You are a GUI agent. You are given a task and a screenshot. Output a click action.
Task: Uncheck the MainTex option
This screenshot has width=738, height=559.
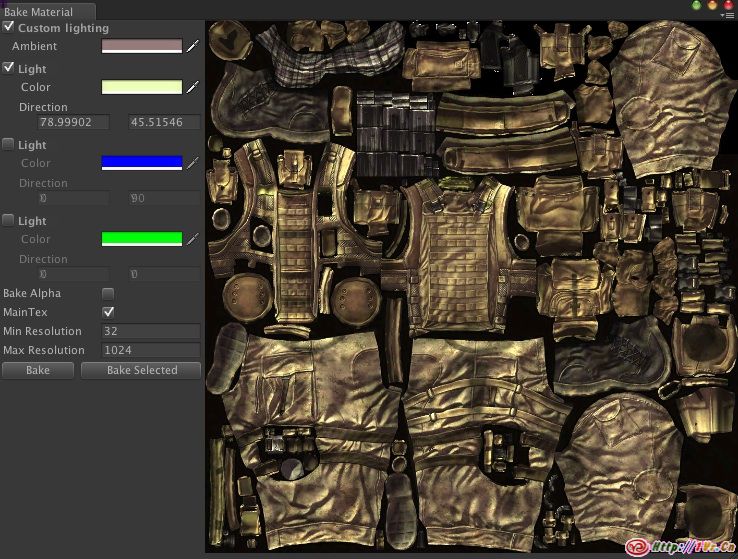108,312
